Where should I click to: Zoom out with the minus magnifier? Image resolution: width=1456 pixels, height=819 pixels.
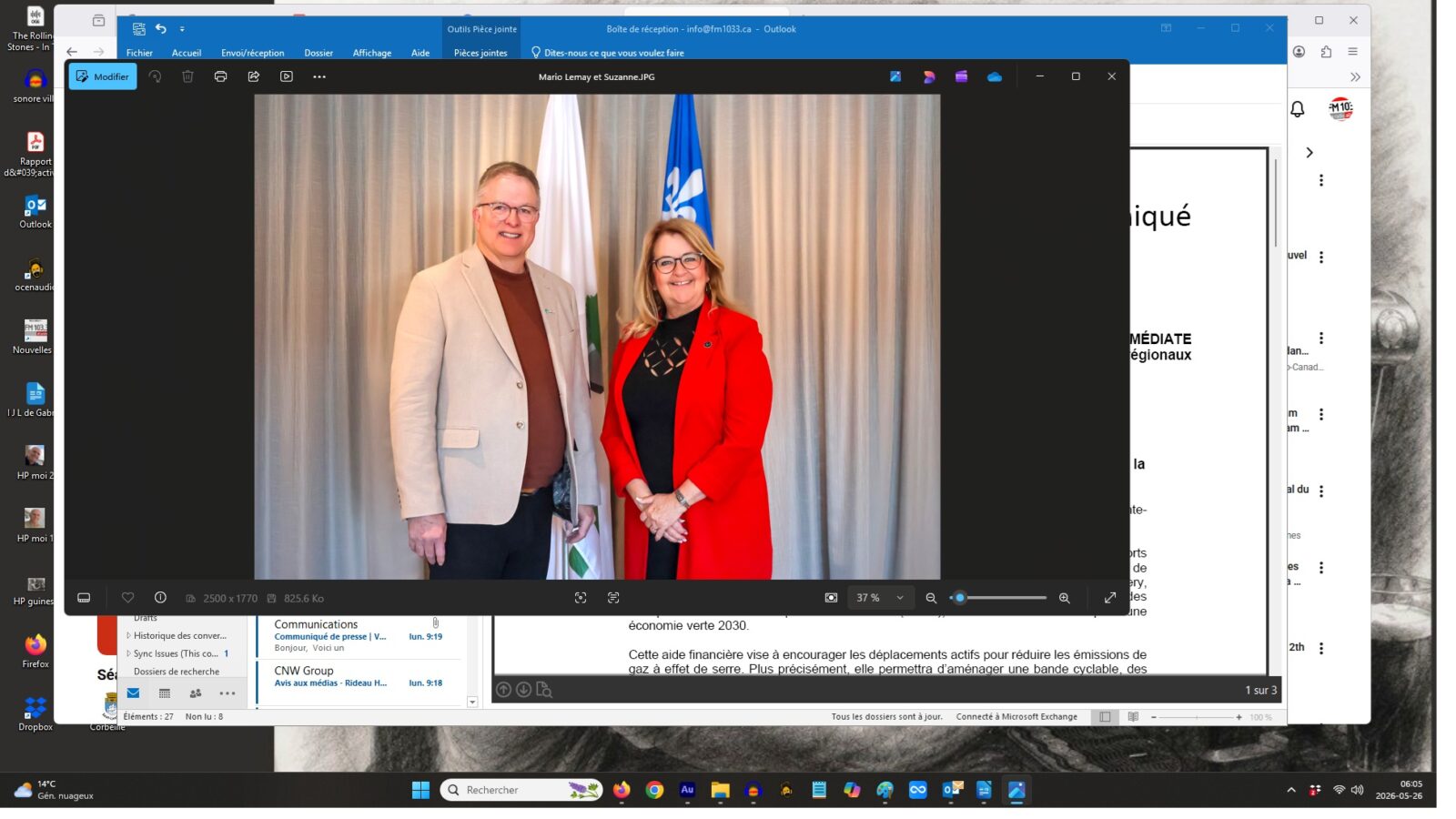931,598
